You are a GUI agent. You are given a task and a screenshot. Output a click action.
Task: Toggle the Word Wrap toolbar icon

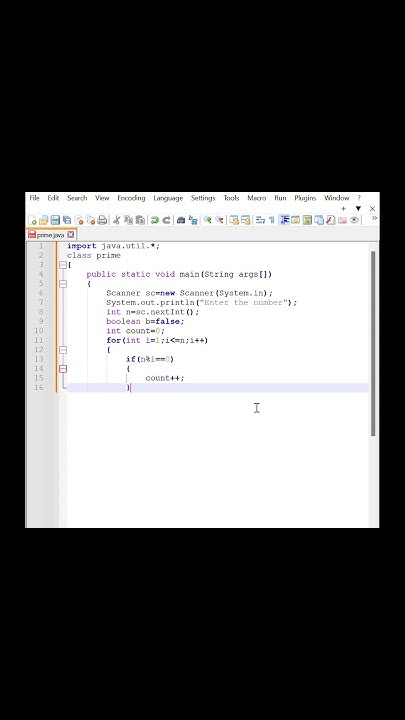point(260,220)
